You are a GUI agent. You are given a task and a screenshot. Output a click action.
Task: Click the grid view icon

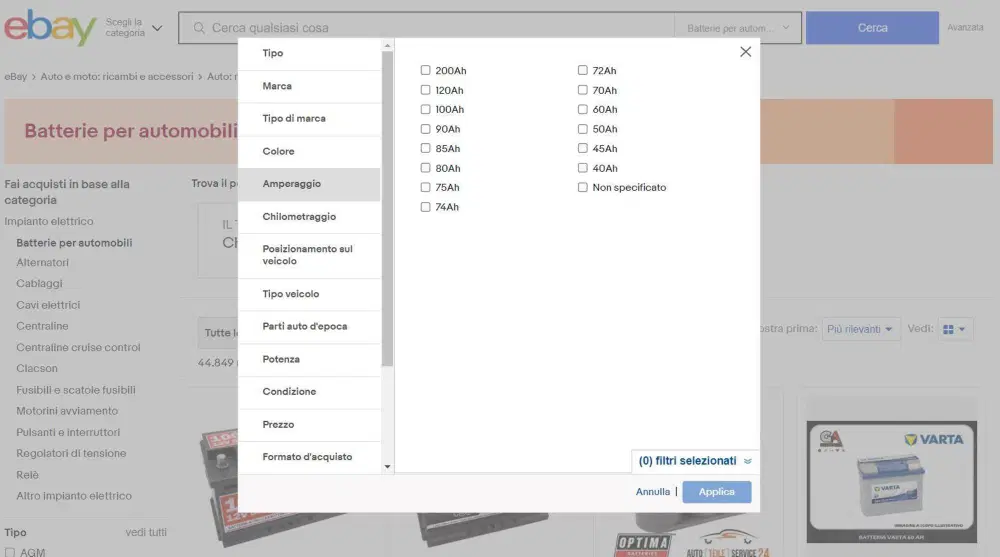coord(948,329)
